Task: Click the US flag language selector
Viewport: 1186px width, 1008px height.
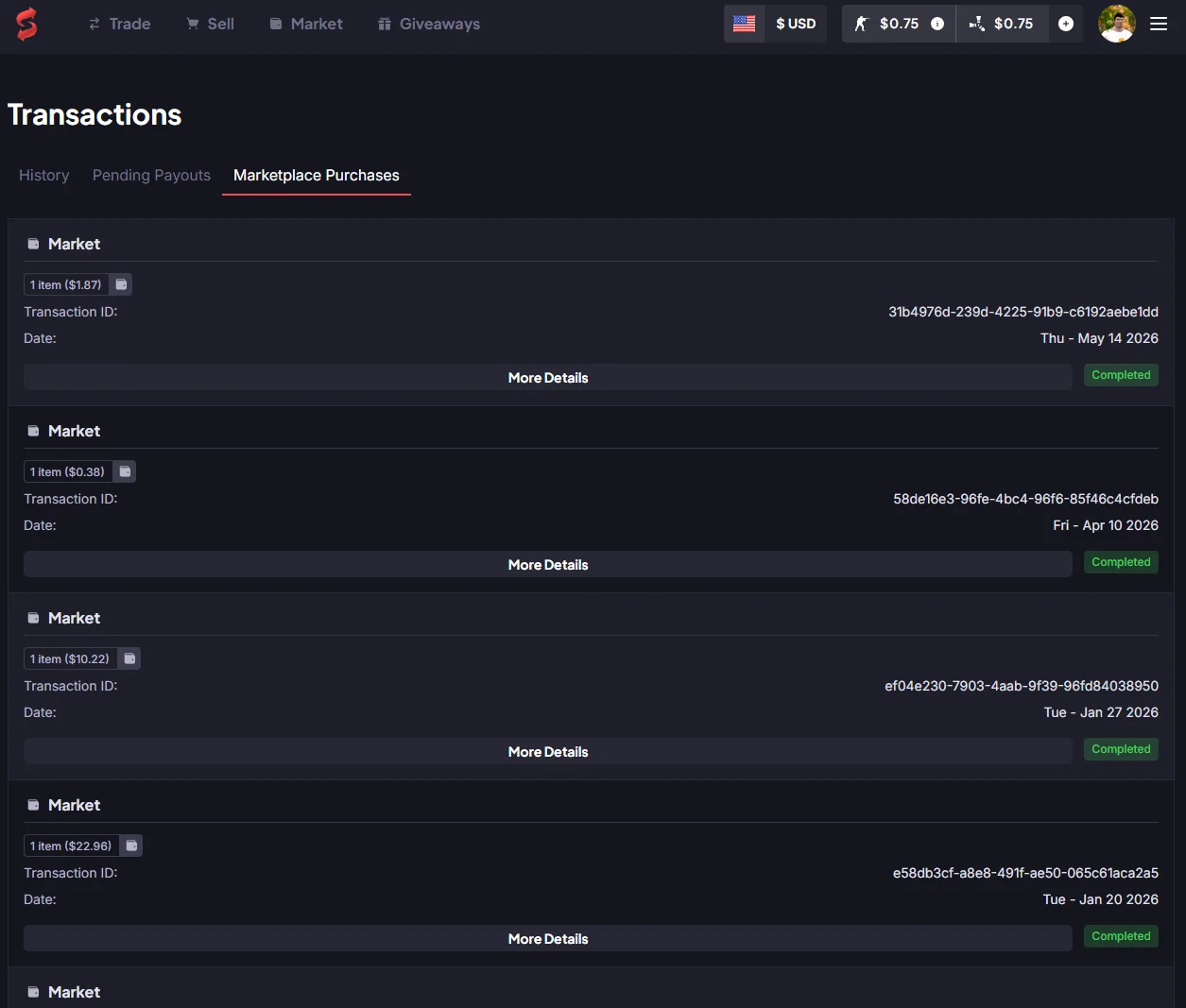Action: pyautogui.click(x=745, y=24)
